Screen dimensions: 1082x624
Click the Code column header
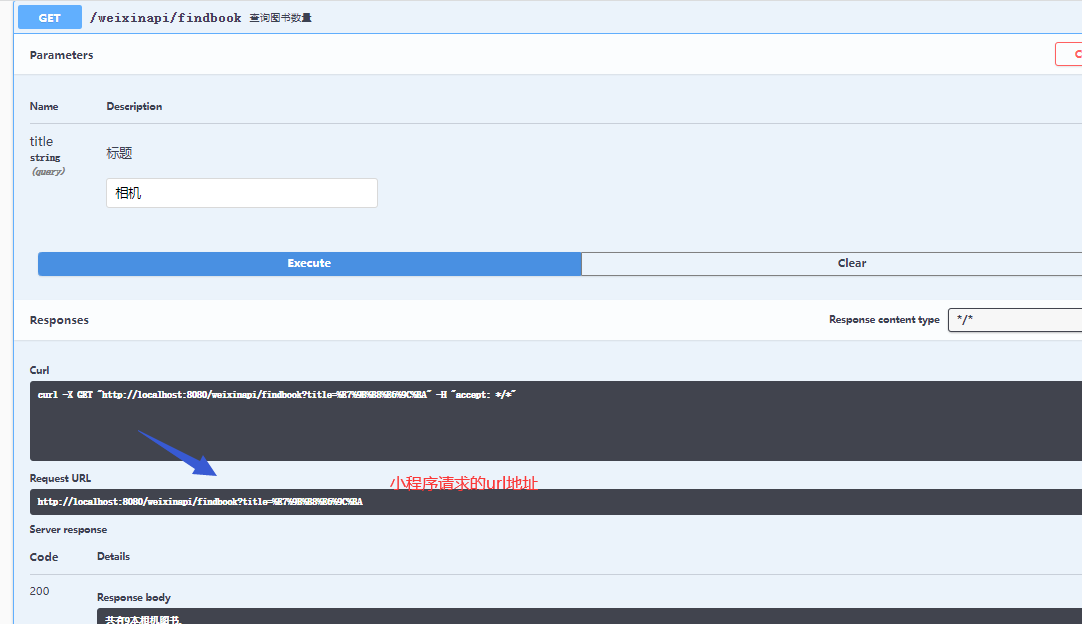pos(44,557)
